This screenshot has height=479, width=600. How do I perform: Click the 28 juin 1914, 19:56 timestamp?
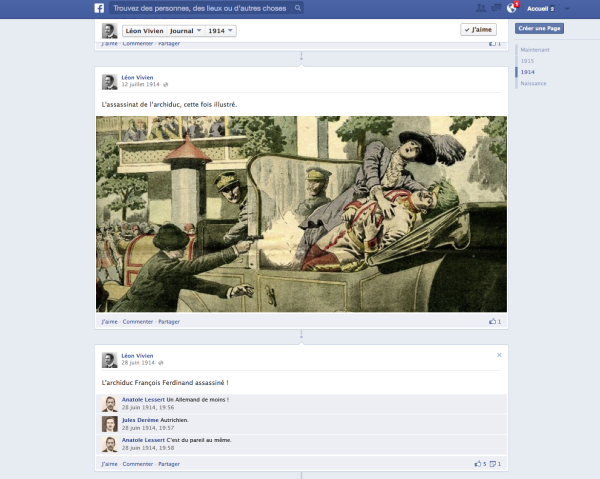(x=148, y=407)
